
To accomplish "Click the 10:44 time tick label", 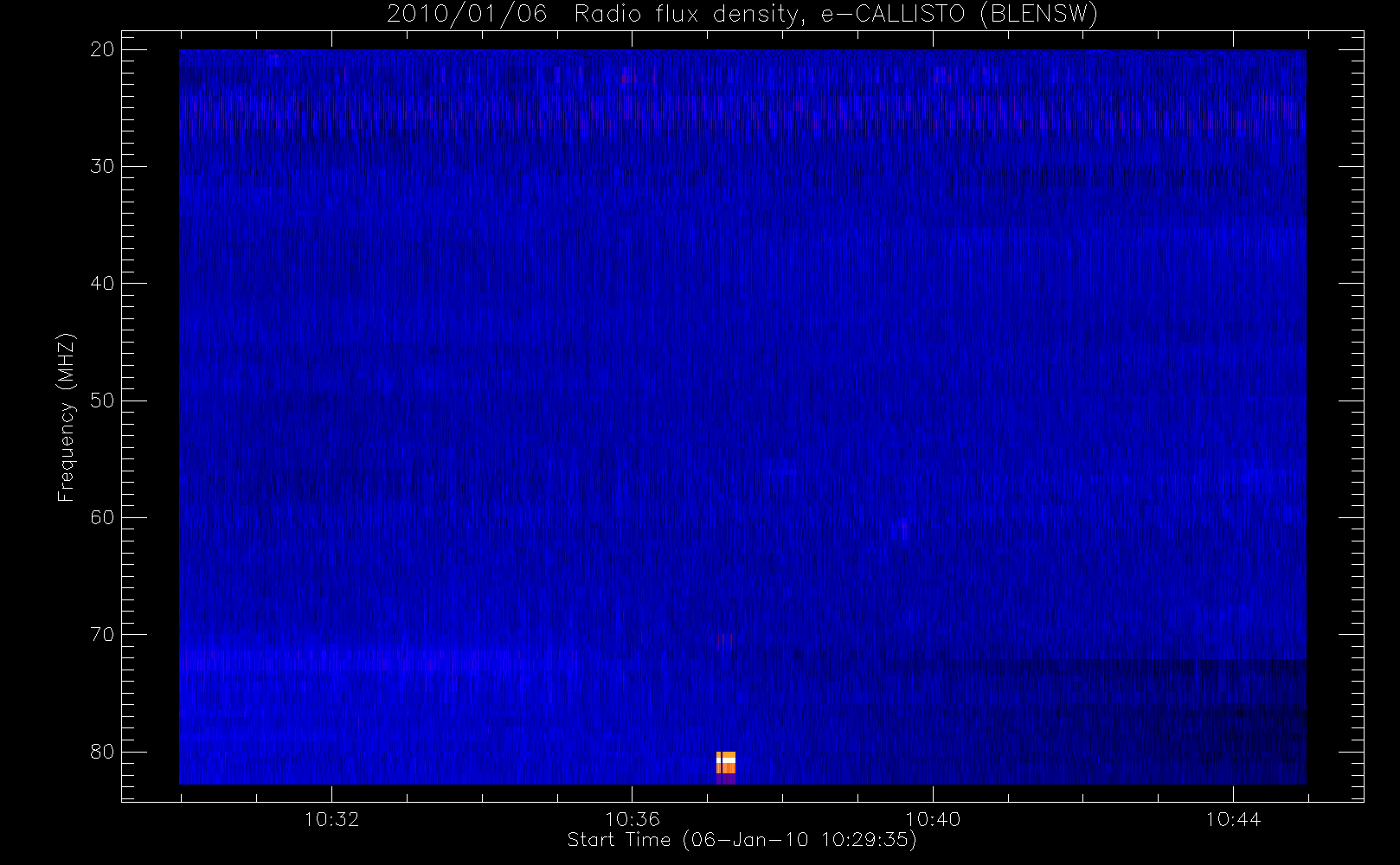I will [x=1233, y=819].
